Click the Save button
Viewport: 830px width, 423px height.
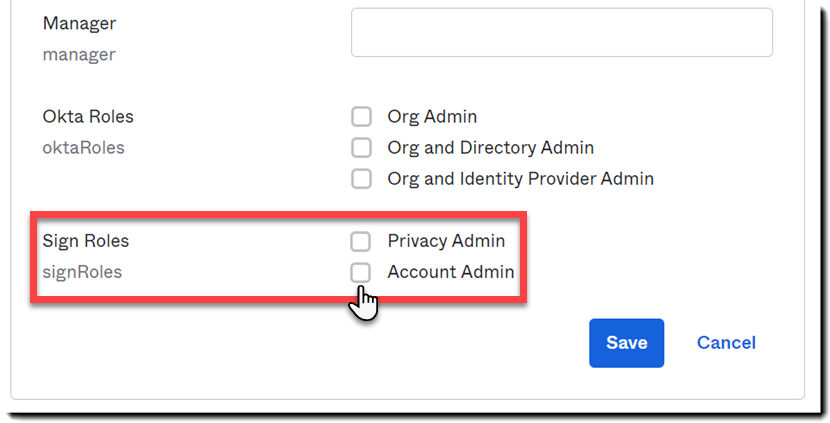626,343
